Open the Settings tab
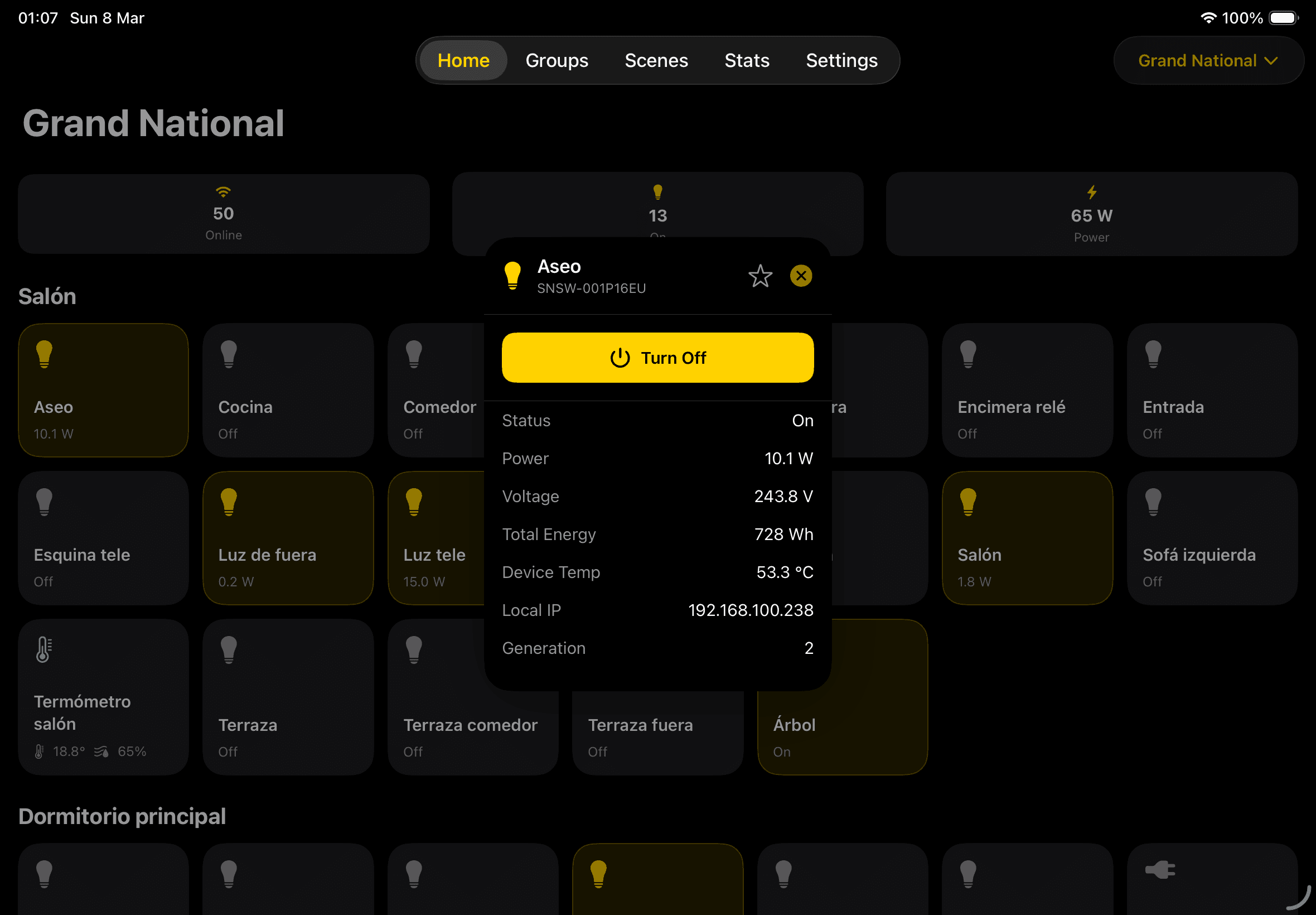The height and width of the screenshot is (915, 1316). (x=841, y=61)
